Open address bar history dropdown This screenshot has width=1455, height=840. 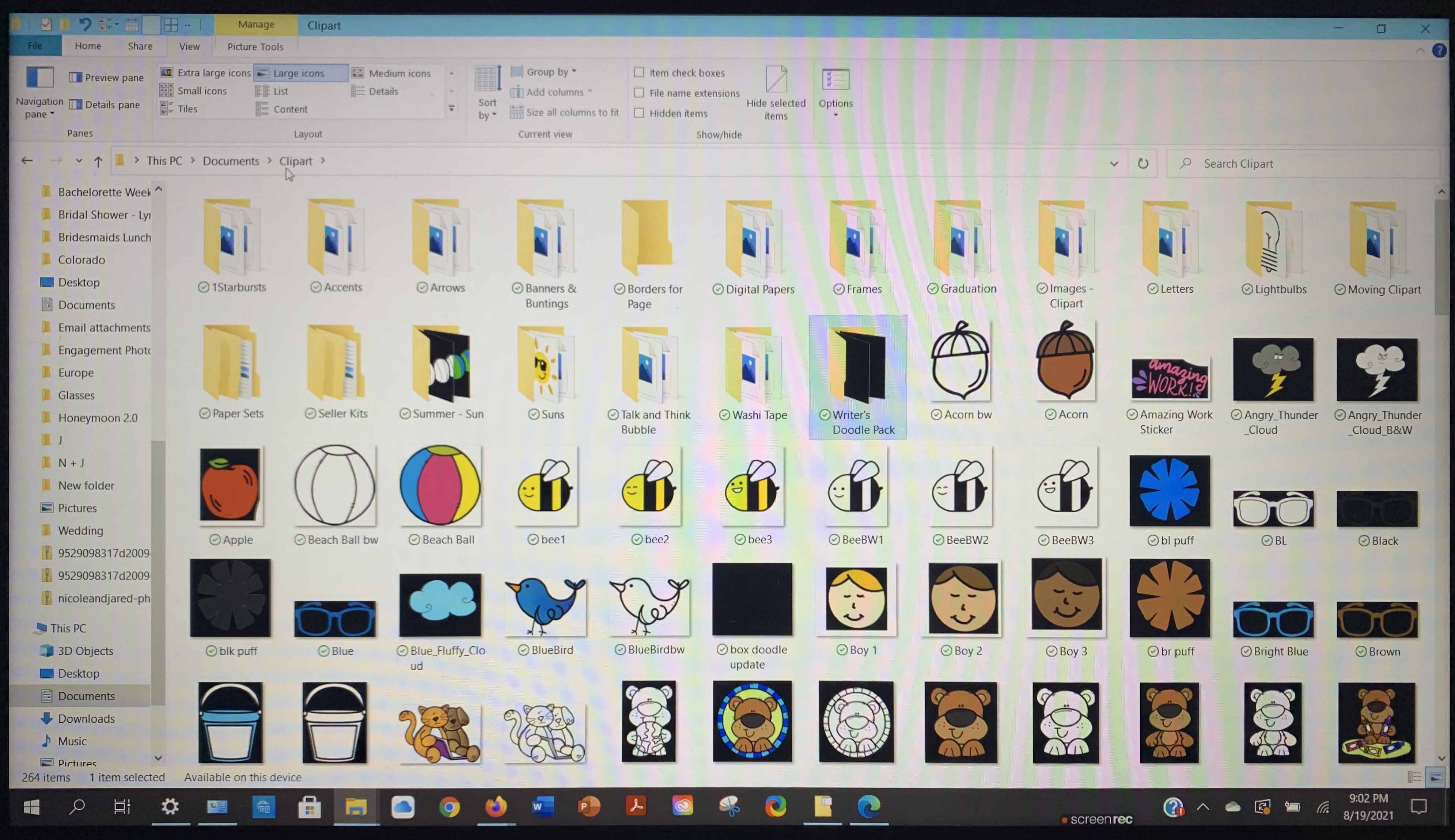click(x=1114, y=164)
